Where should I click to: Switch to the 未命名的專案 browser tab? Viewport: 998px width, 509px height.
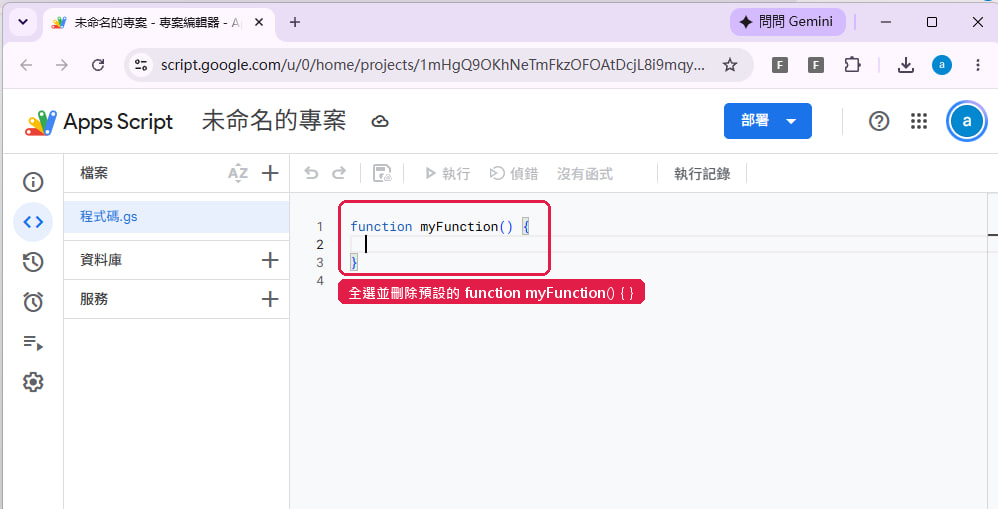click(x=156, y=23)
